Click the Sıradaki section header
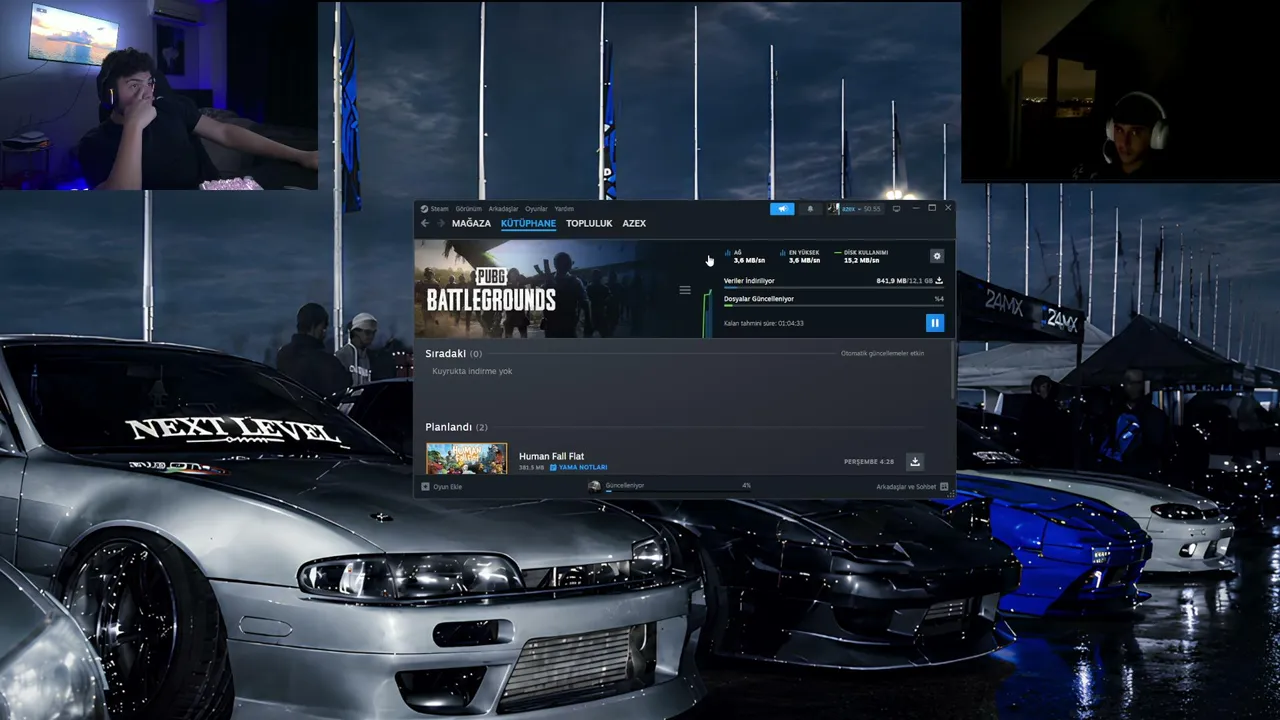The width and height of the screenshot is (1280, 720). [453, 353]
